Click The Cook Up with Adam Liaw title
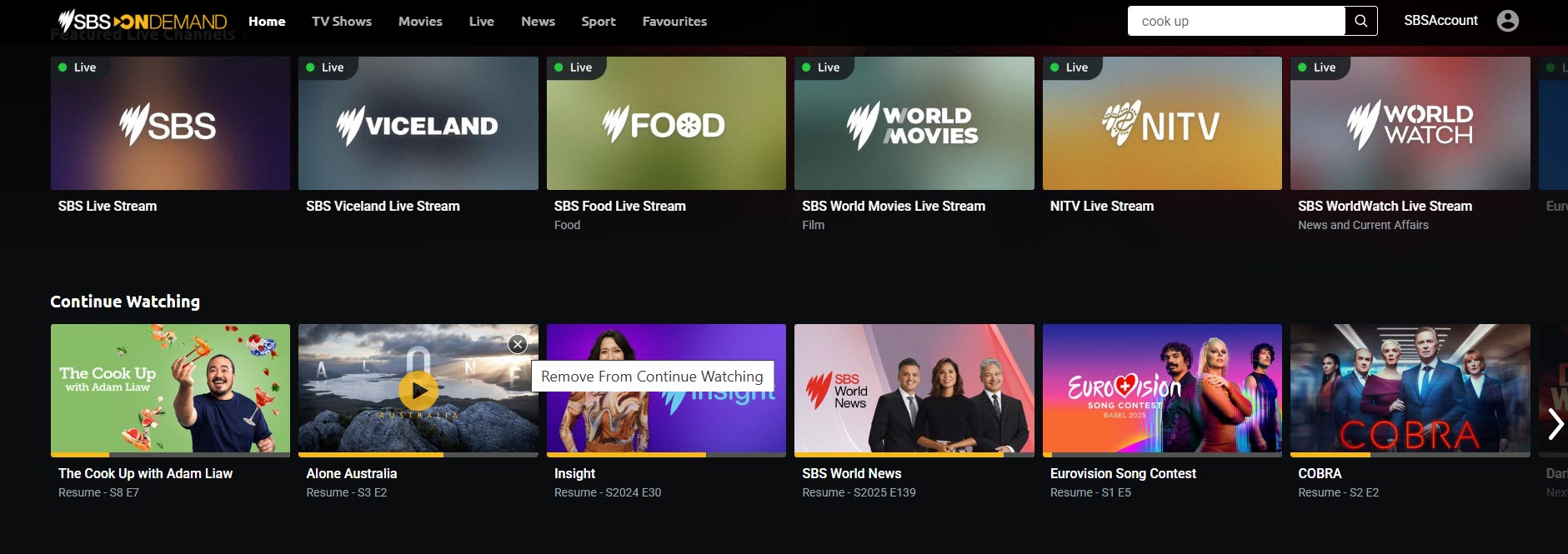The image size is (1568, 554). [x=145, y=473]
